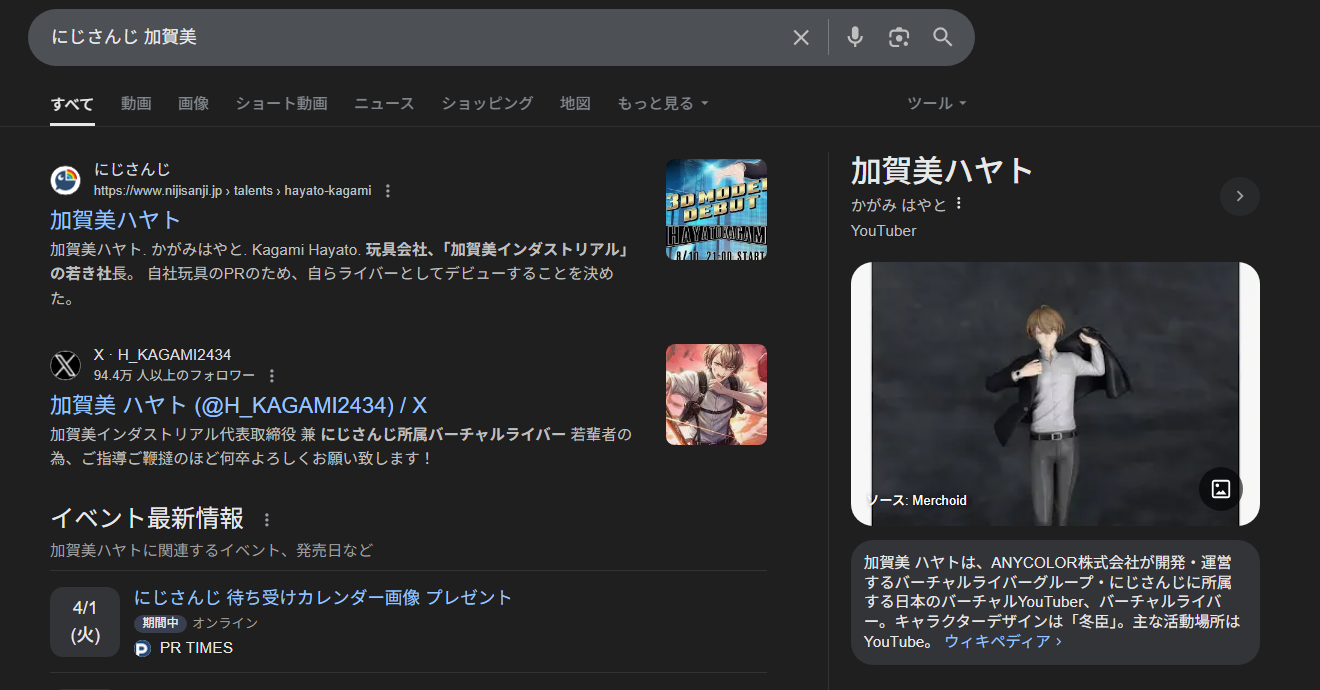Click the にじさんじ site name above the URL
This screenshot has height=690, width=1320.
tap(132, 170)
